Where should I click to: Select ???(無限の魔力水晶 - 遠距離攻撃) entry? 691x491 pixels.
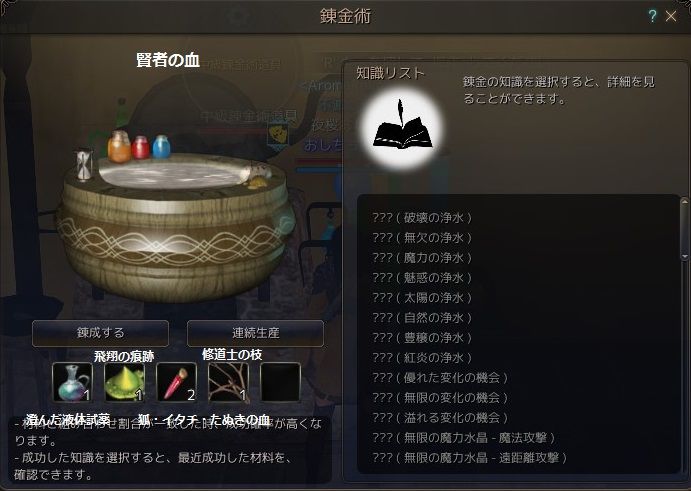(469, 458)
